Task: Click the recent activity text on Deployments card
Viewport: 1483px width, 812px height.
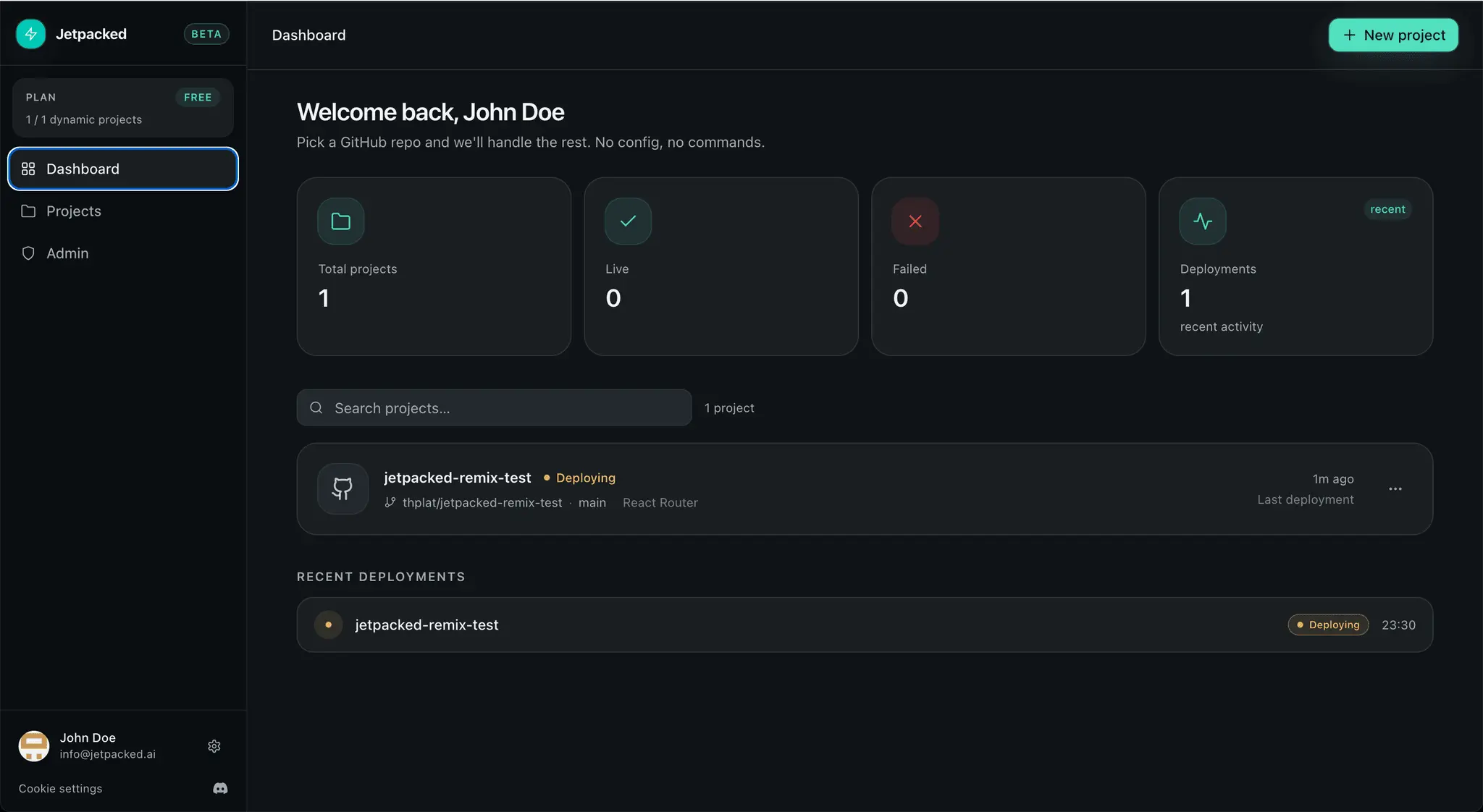Action: pos(1222,326)
